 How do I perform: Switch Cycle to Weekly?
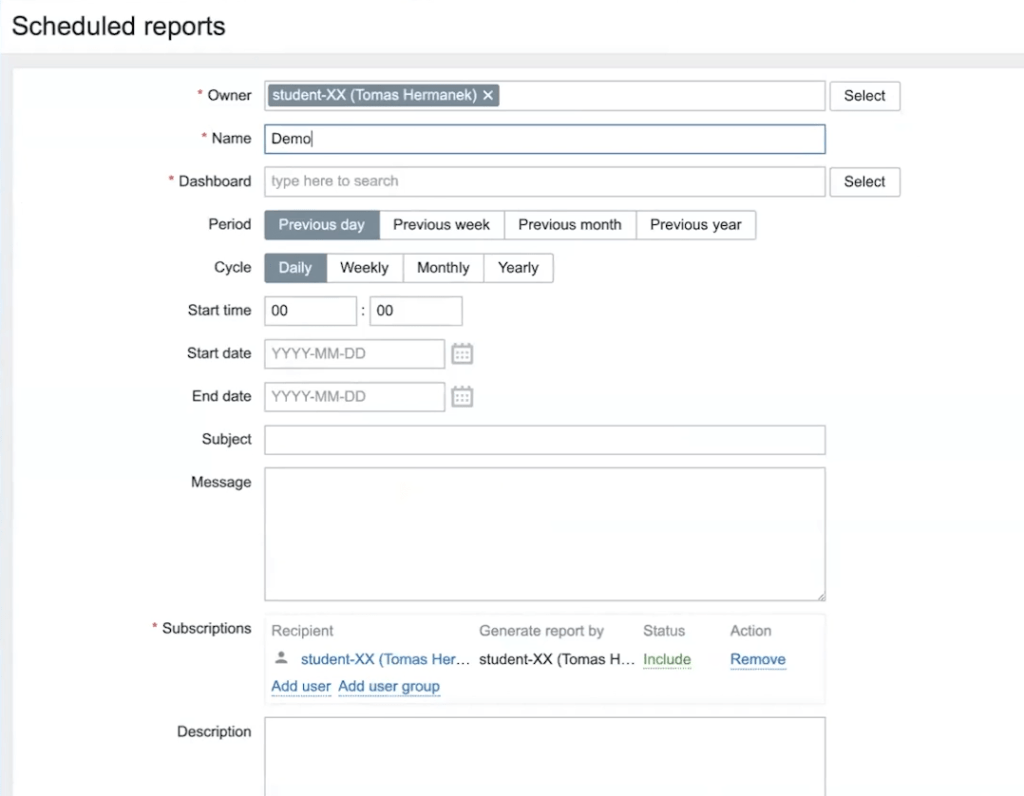click(364, 268)
